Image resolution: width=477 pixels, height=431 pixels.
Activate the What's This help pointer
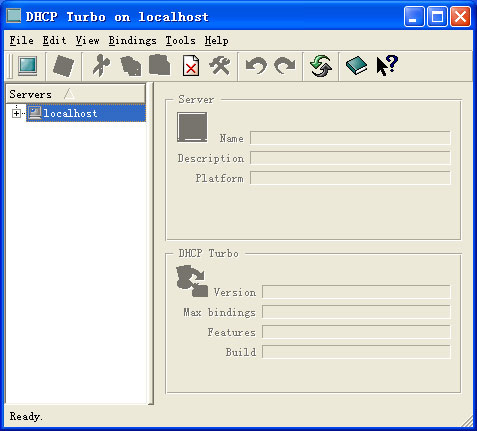(x=387, y=66)
